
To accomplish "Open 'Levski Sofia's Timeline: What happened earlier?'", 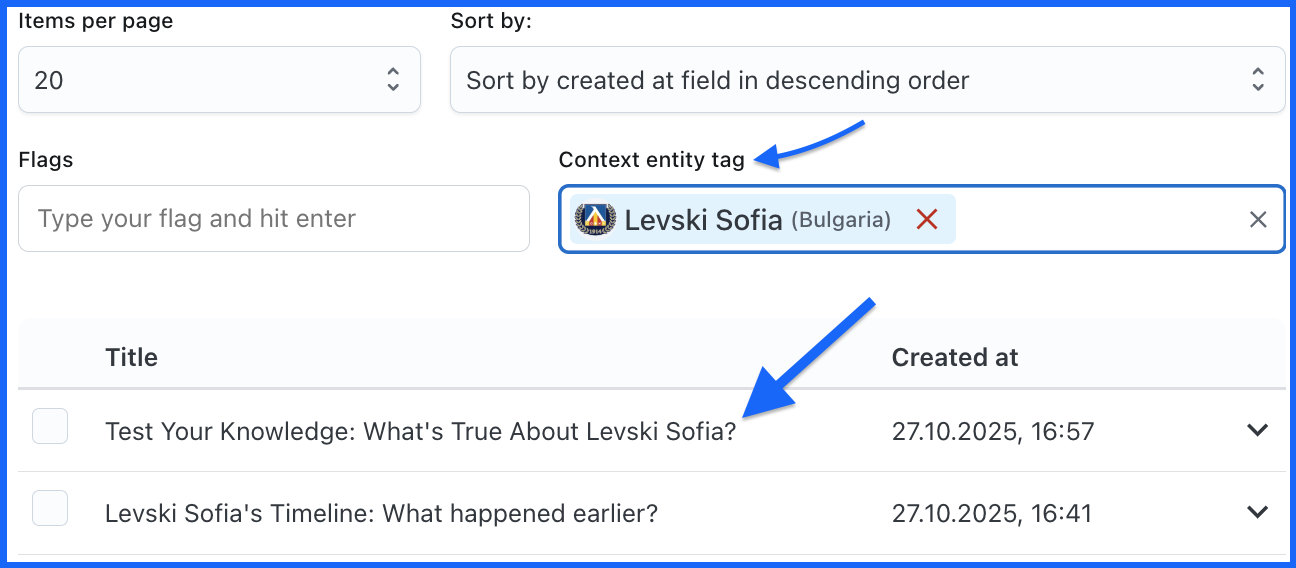I will 381,514.
